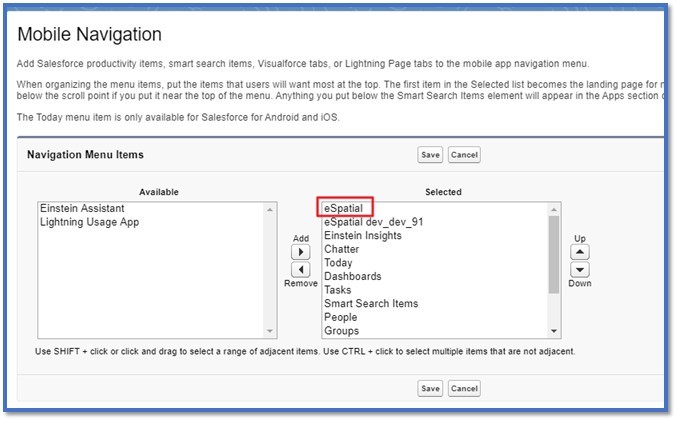Click bottom Save button
The image size is (677, 421).
[x=430, y=388]
